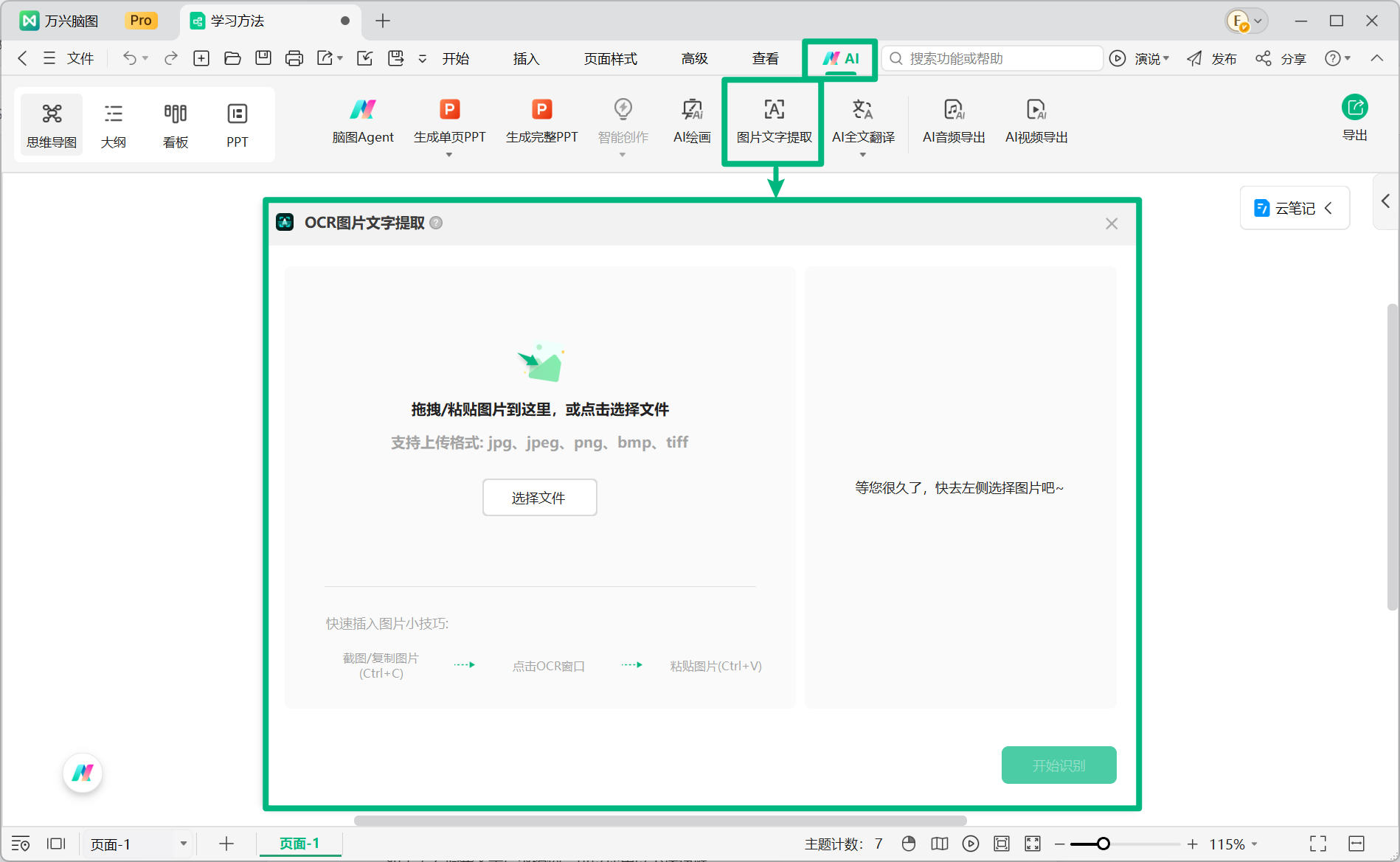This screenshot has width=1400, height=862.
Task: Open the quick access toolbar customize dropdown
Action: pos(423,58)
